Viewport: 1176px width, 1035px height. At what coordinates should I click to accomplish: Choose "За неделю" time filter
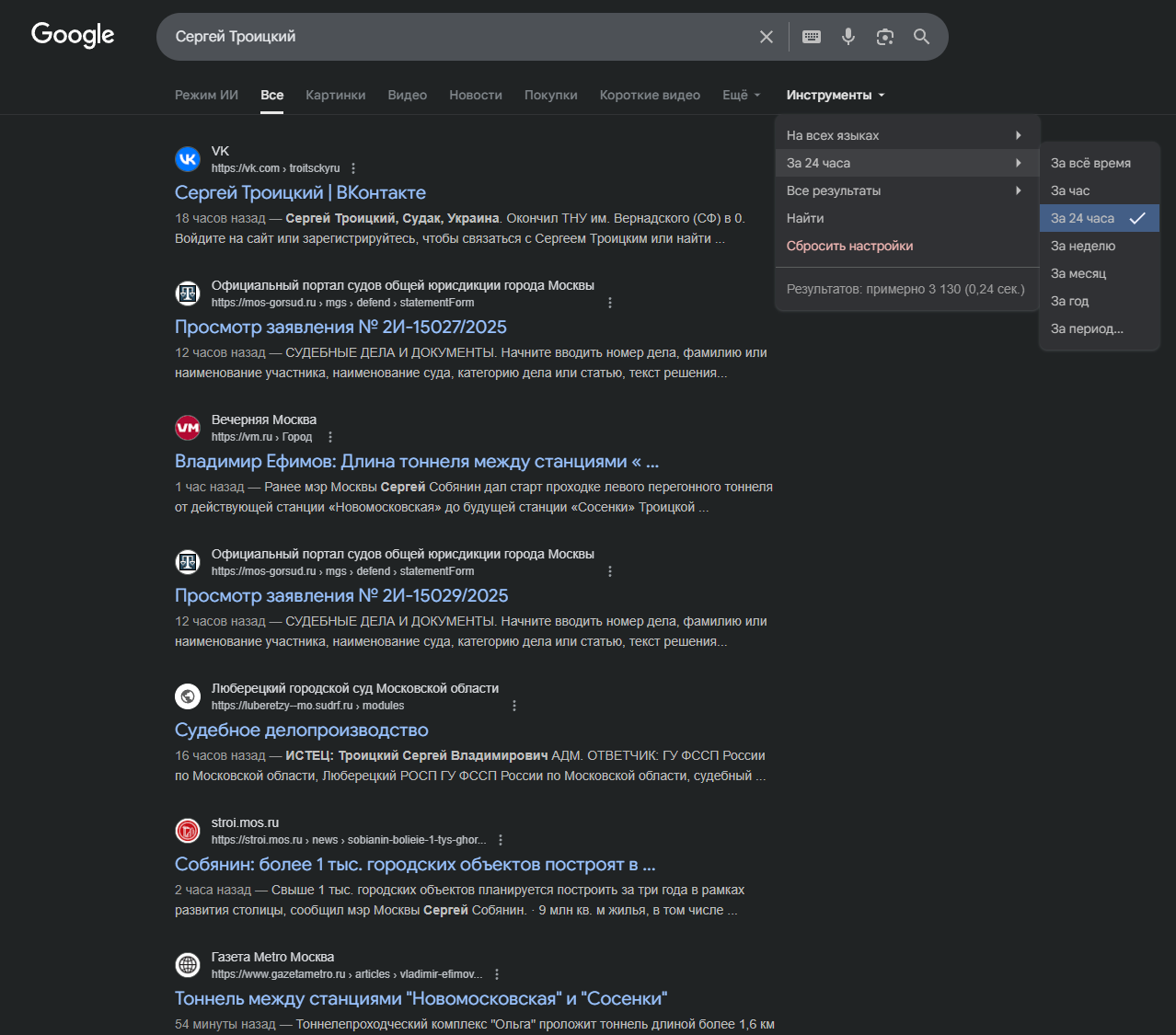(1083, 246)
